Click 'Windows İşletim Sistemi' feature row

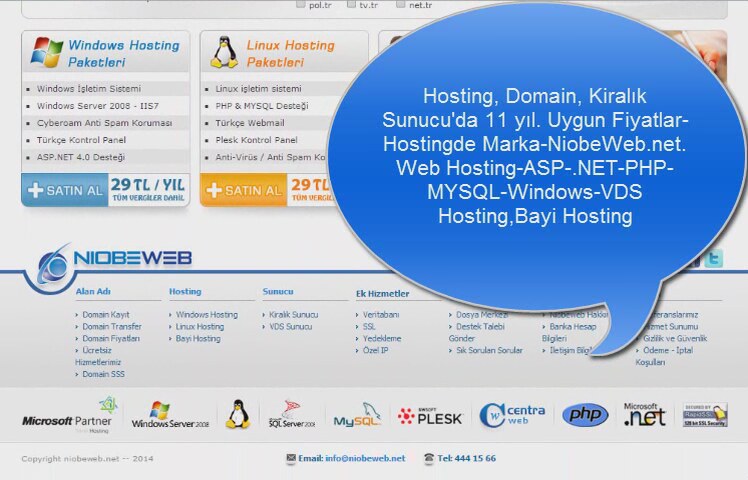point(105,89)
